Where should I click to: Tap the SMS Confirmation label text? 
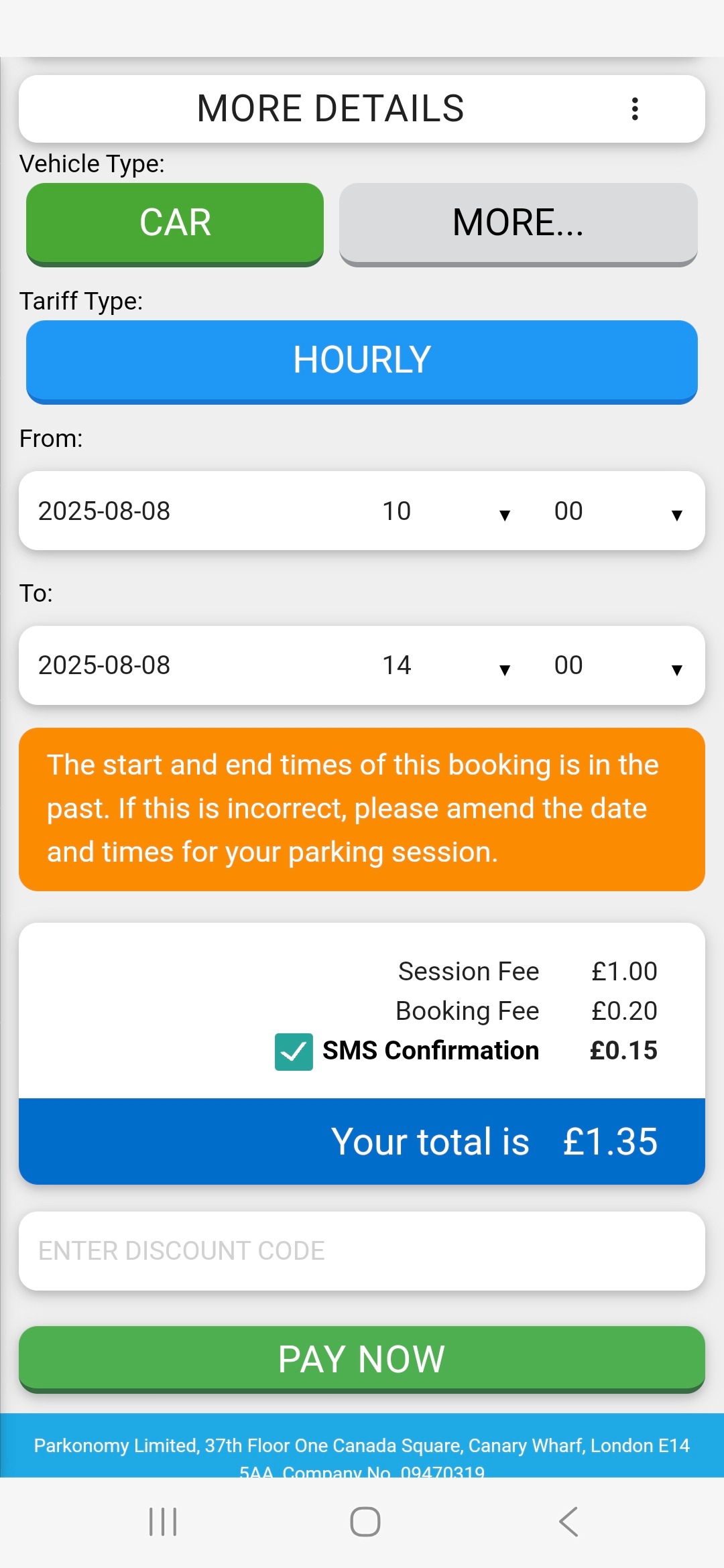[x=430, y=1051]
